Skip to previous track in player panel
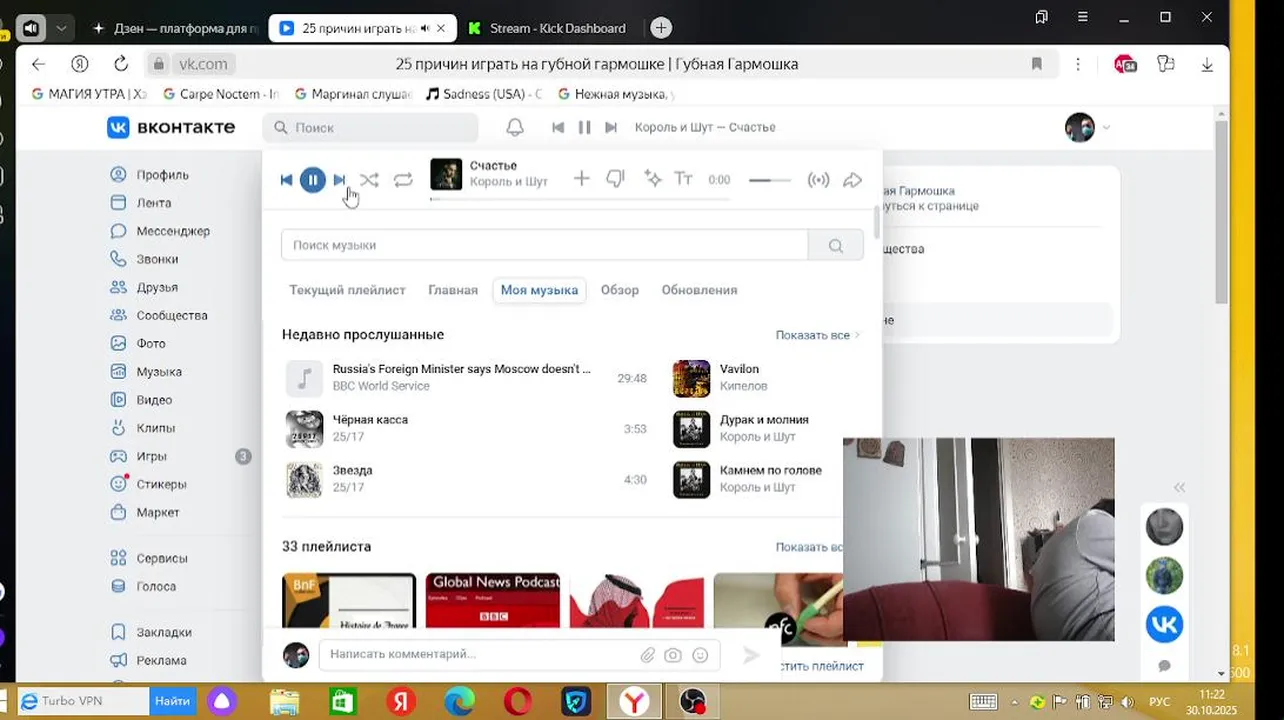 287,180
